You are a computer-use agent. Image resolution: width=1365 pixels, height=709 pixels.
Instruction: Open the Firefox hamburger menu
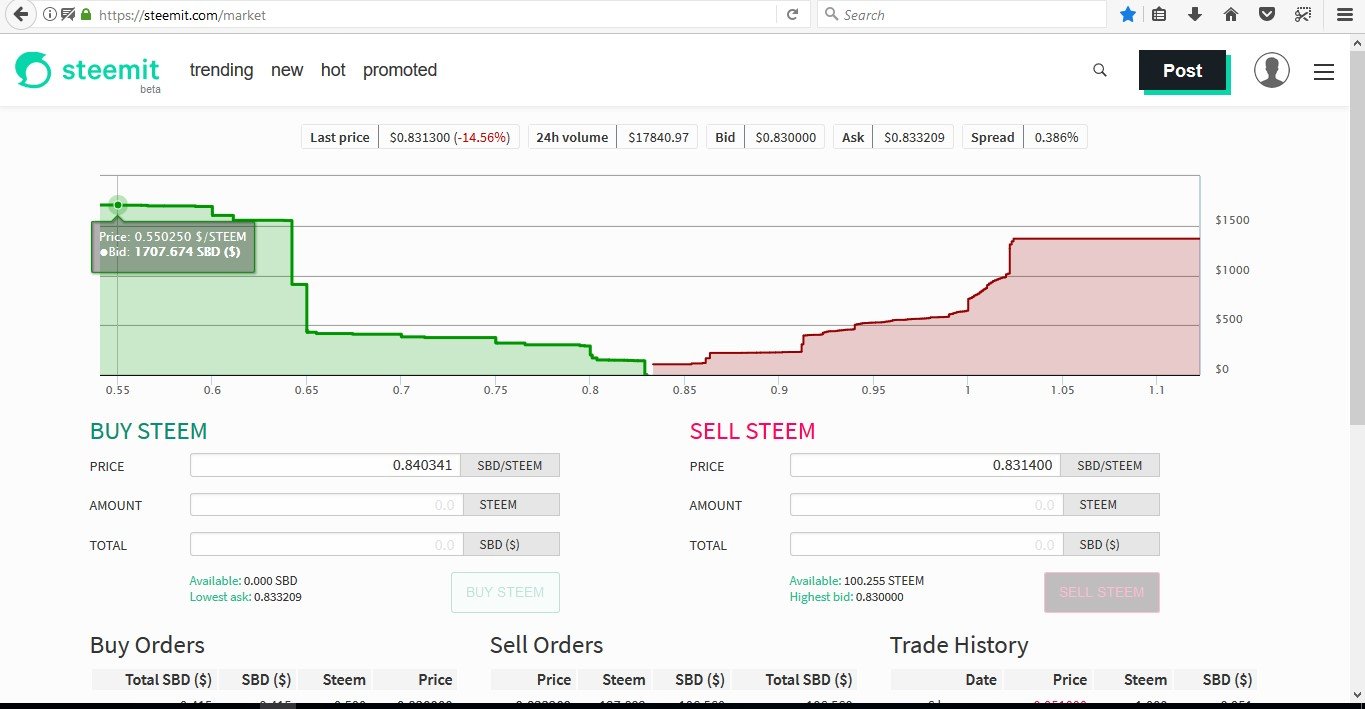[1343, 15]
